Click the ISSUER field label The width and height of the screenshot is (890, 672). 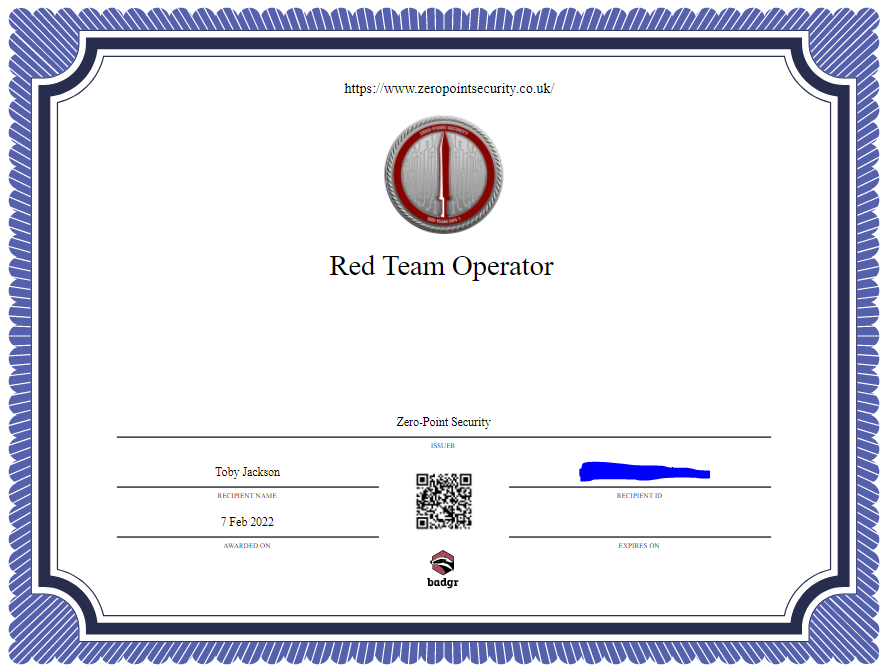coord(443,446)
